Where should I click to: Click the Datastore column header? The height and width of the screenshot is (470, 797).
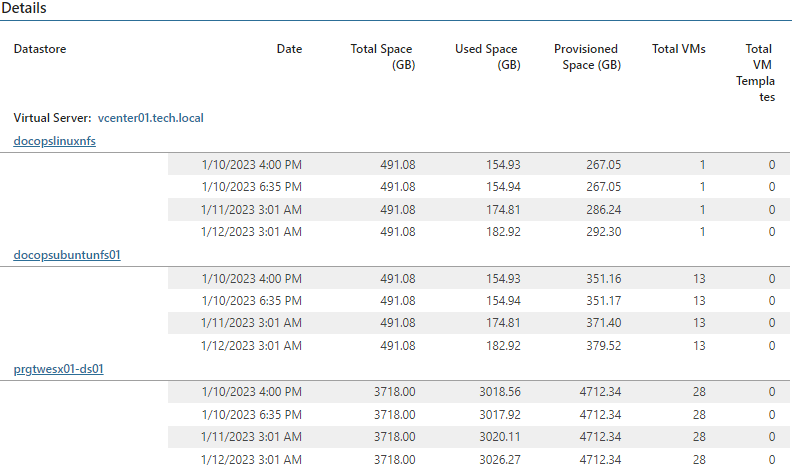click(40, 49)
